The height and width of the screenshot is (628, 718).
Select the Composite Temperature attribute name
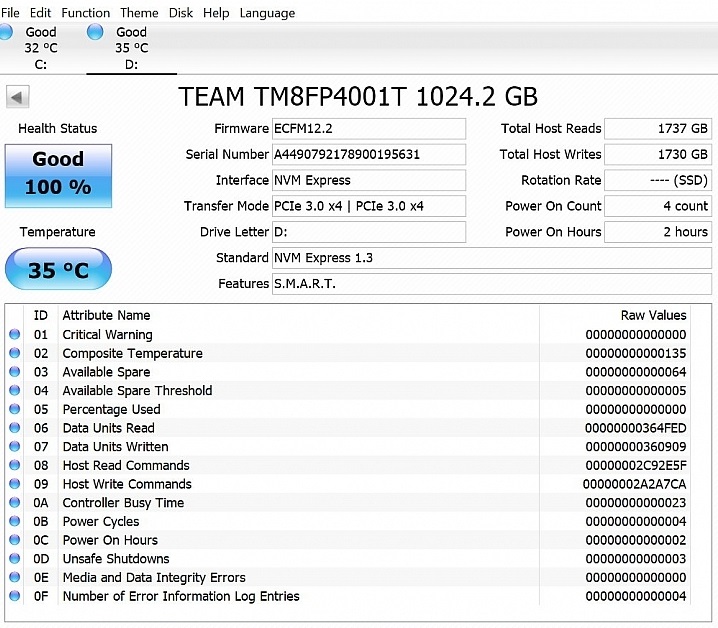click(132, 354)
